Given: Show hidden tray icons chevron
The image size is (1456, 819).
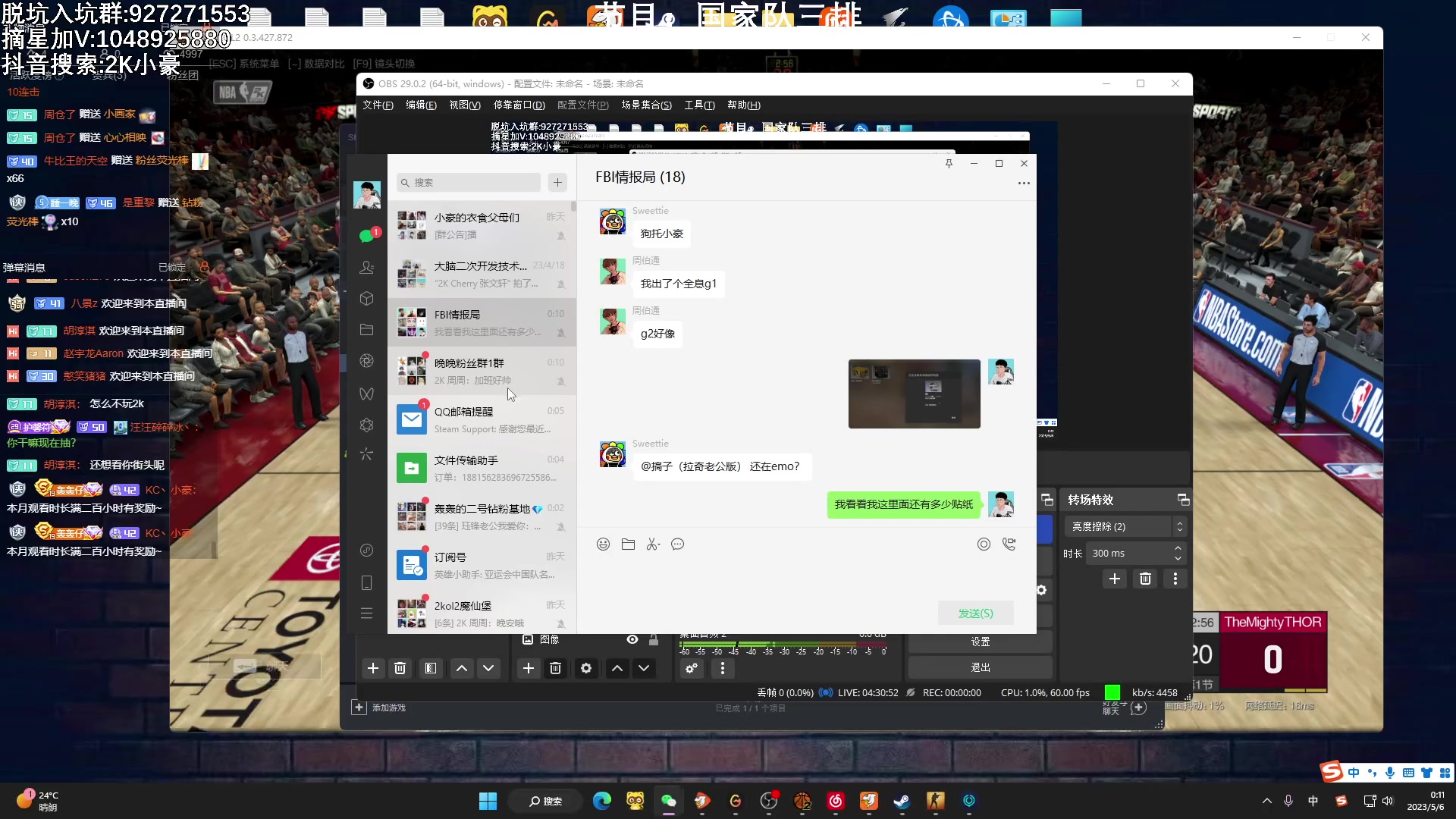Looking at the screenshot, I should pos(1267,801).
